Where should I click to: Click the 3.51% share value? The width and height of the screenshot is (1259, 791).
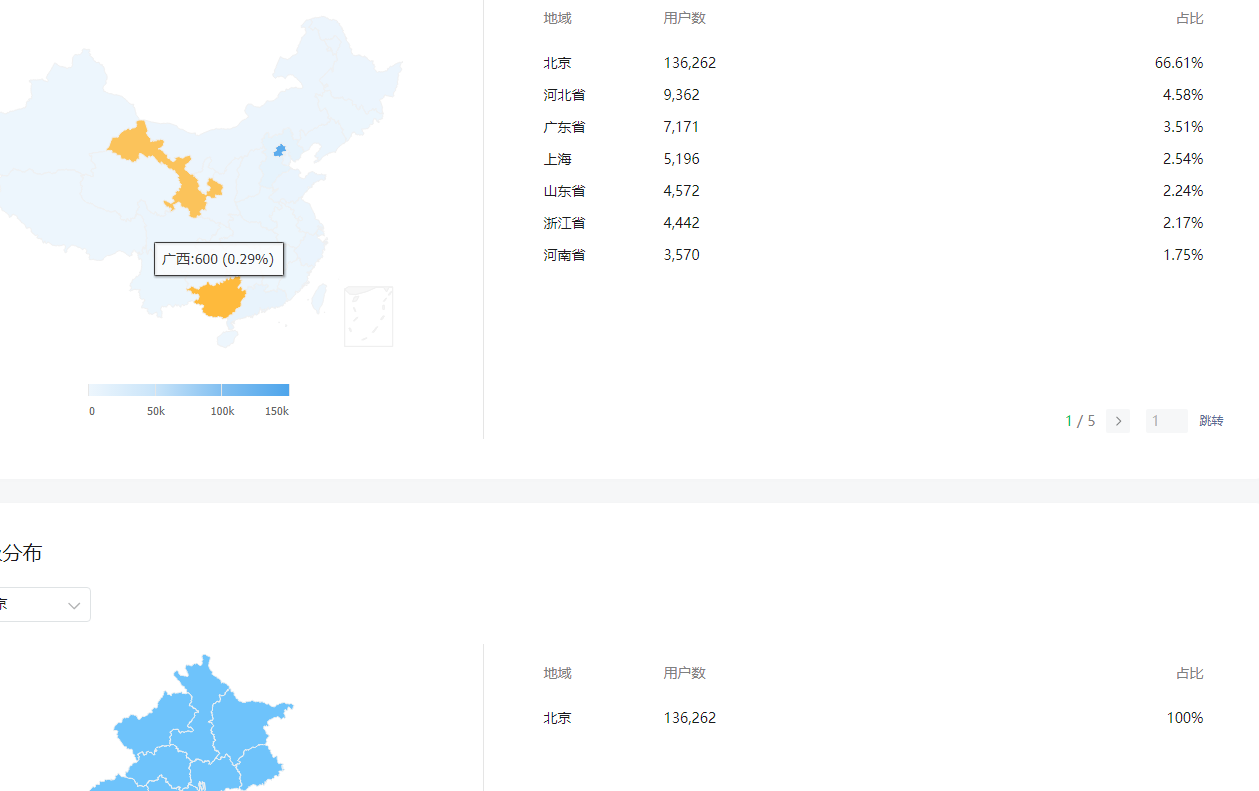[1183, 127]
